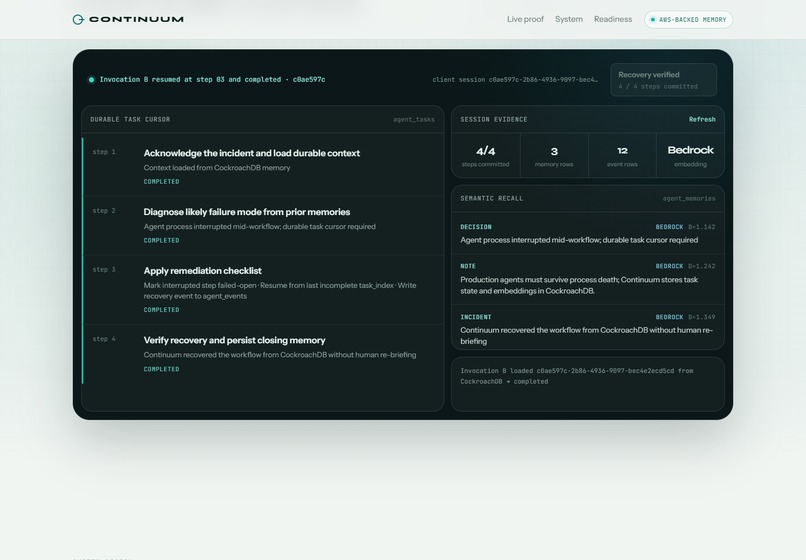Click COMPLETED status under step 2
This screenshot has height=560, width=806.
click(x=161, y=240)
